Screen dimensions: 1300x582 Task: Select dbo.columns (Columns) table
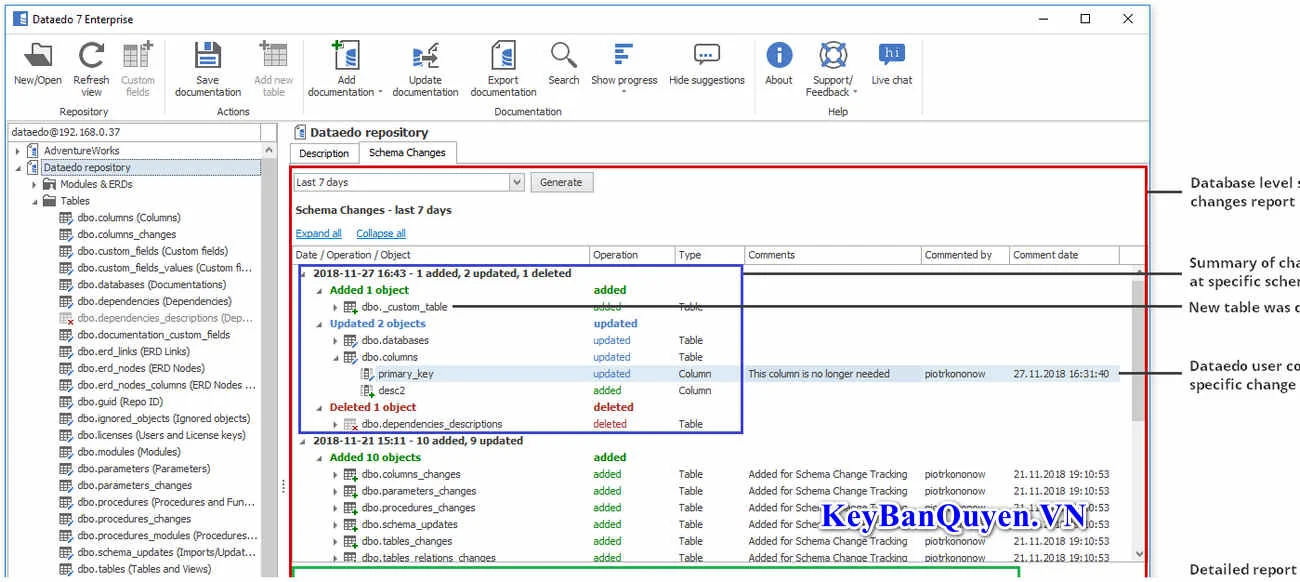click(x=128, y=218)
